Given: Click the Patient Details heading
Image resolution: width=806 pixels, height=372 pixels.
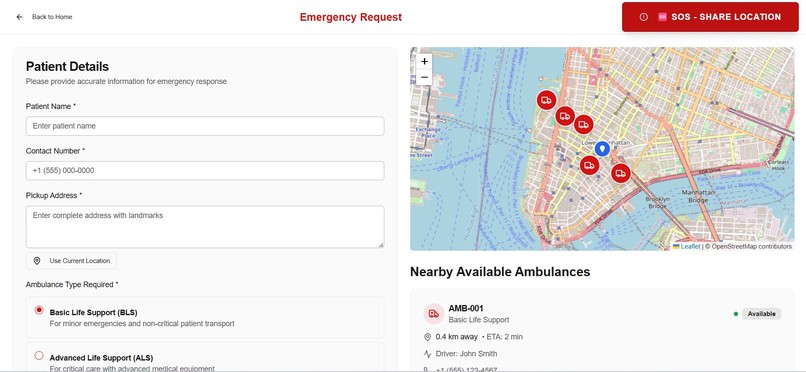Looking at the screenshot, I should [67, 67].
